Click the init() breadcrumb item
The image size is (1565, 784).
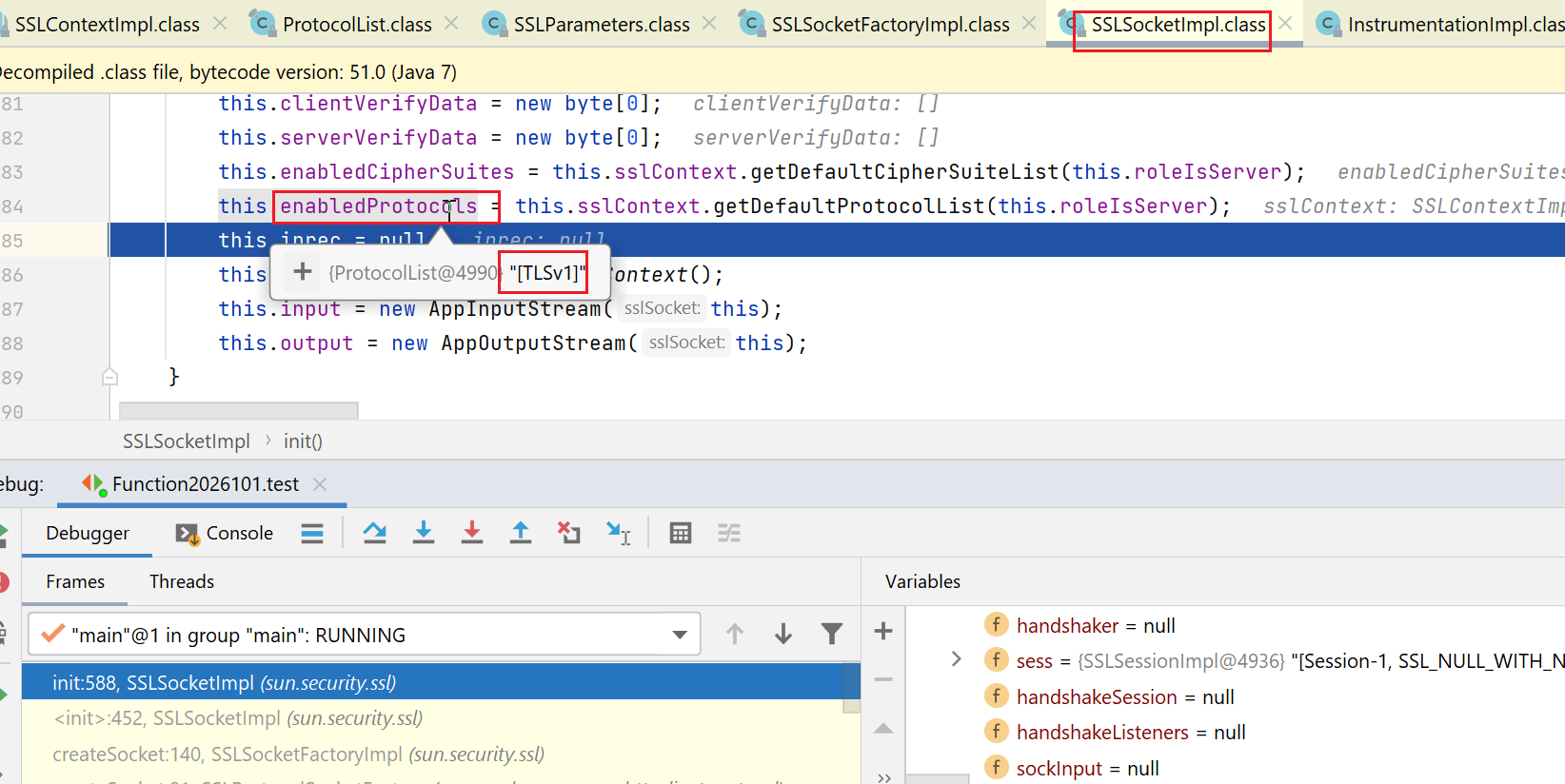(303, 441)
